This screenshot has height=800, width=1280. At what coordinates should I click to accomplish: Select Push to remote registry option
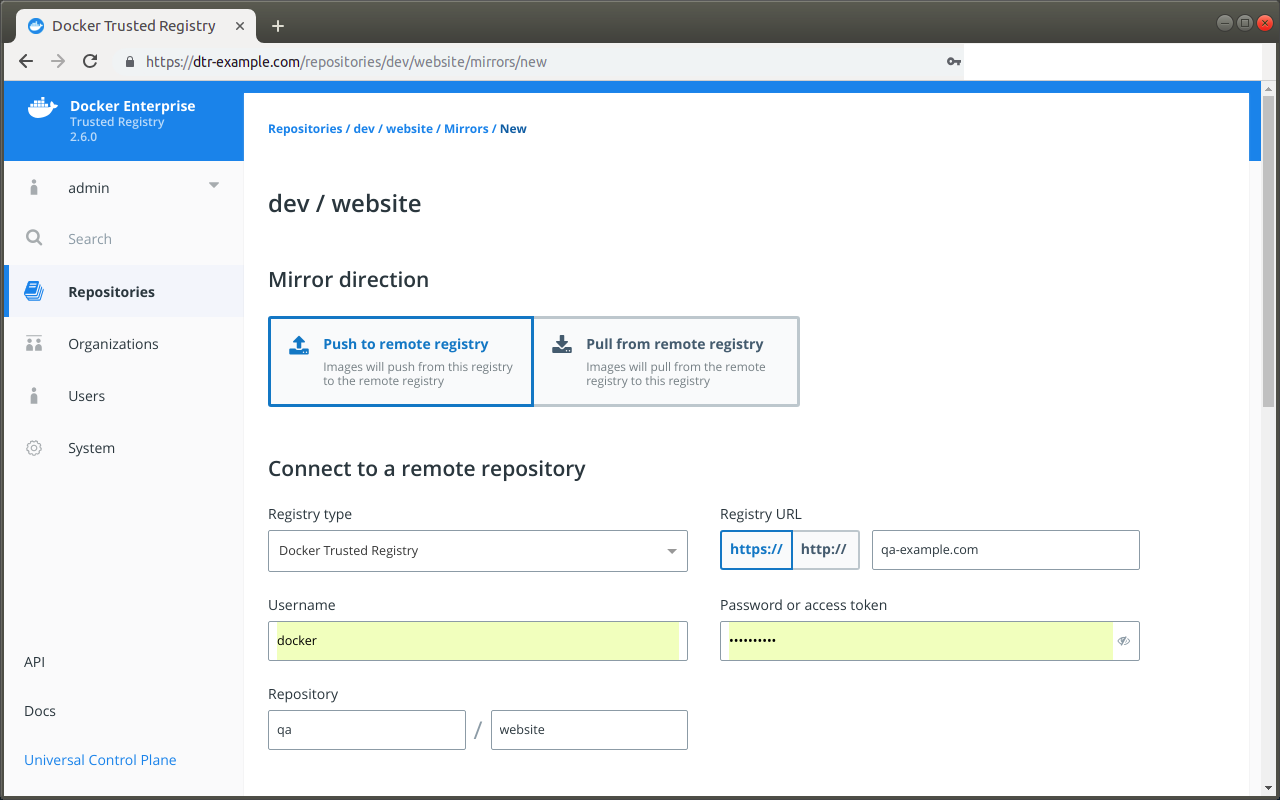(400, 362)
